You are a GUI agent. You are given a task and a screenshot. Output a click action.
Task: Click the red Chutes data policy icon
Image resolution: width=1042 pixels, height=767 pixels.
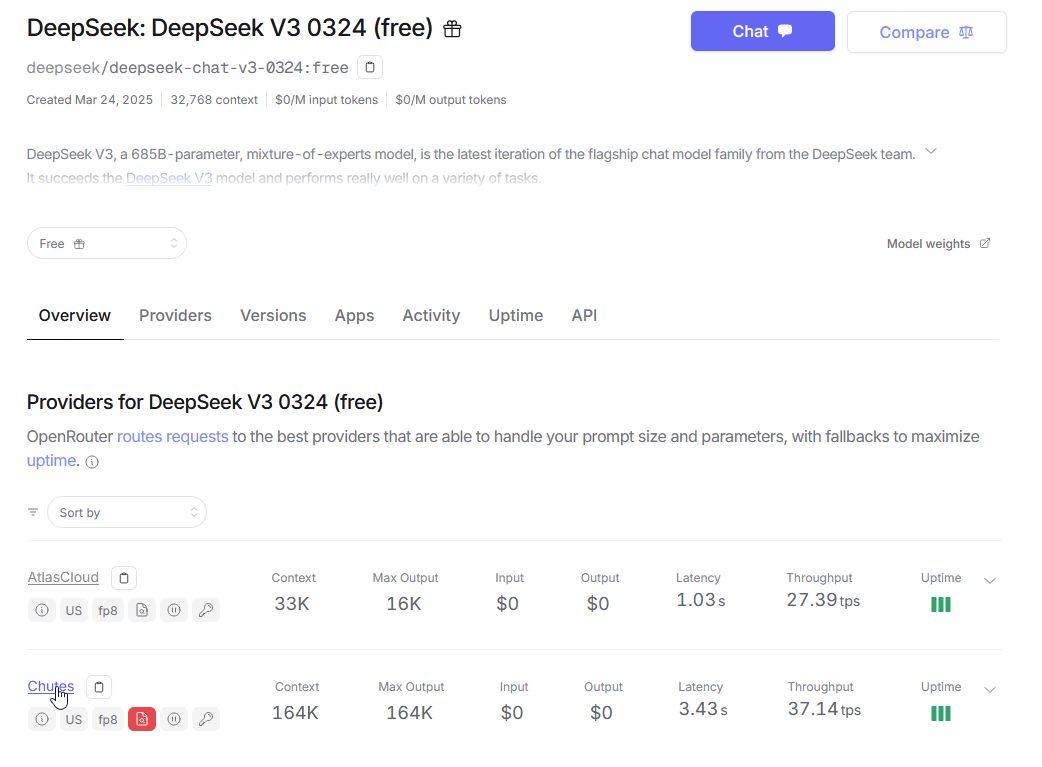pos(142,718)
